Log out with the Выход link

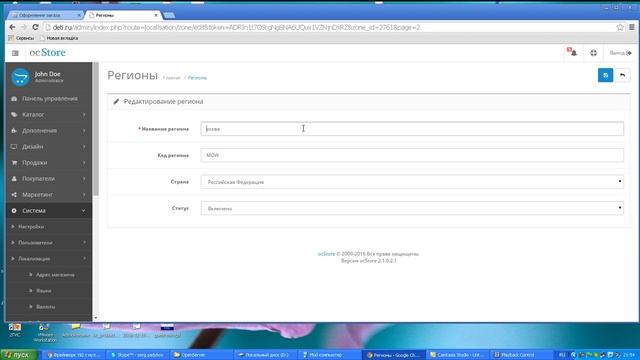pyautogui.click(x=620, y=53)
